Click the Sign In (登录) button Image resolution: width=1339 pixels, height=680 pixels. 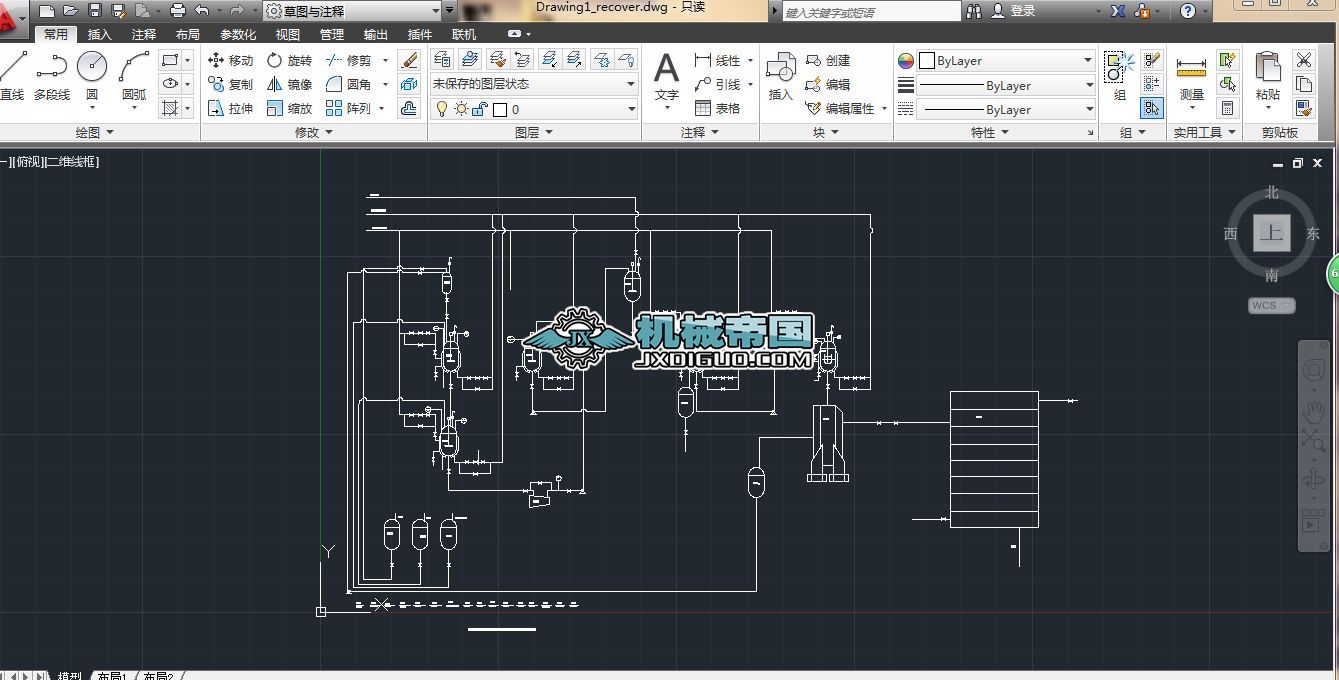pyautogui.click(x=1022, y=11)
